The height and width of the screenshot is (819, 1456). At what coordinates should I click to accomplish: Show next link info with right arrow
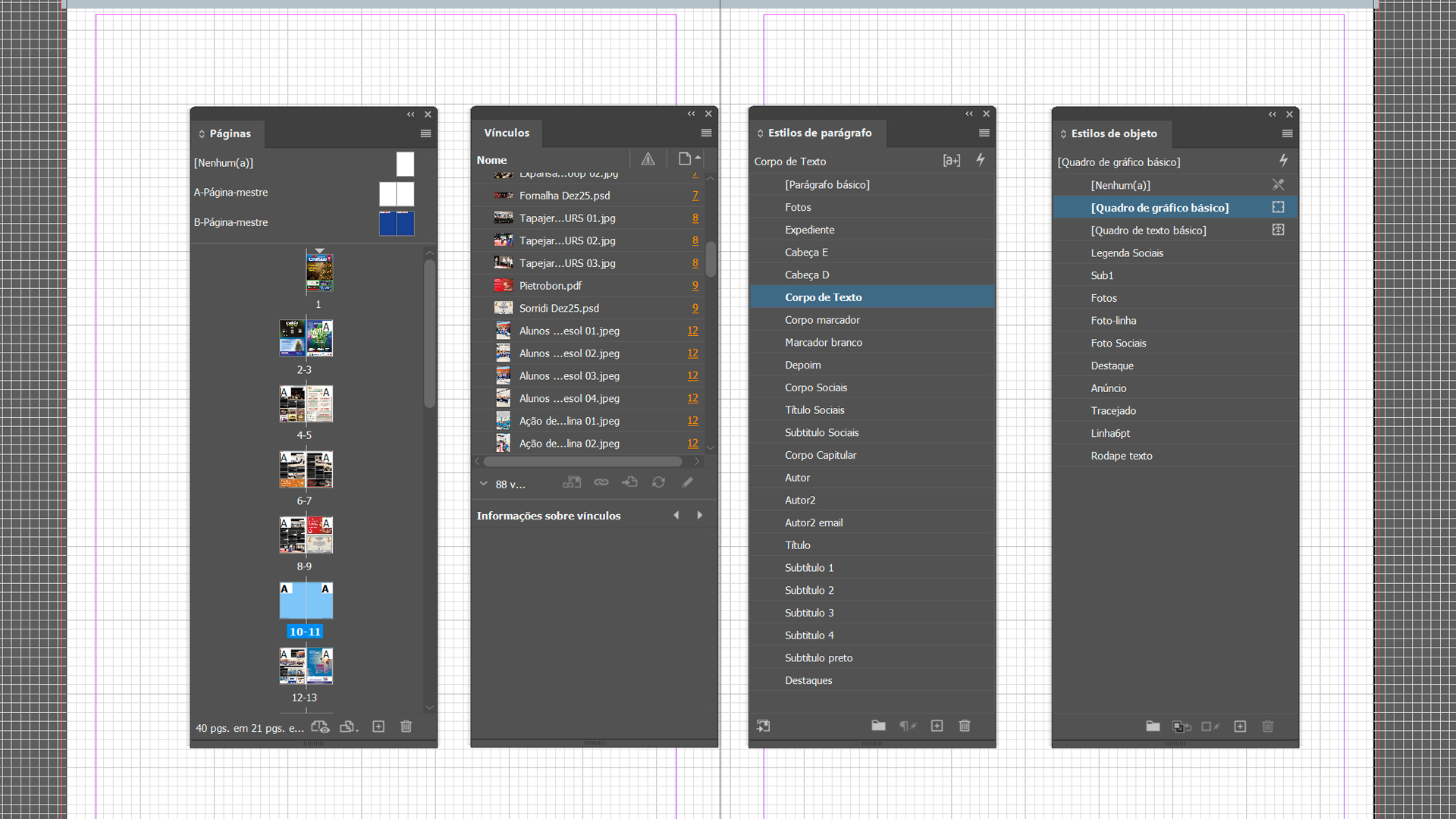point(699,515)
